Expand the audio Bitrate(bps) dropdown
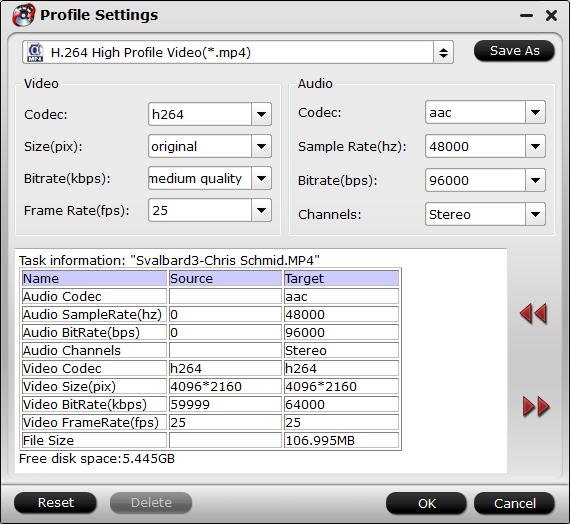Screen dimensions: 570x524 pyautogui.click(x=535, y=180)
